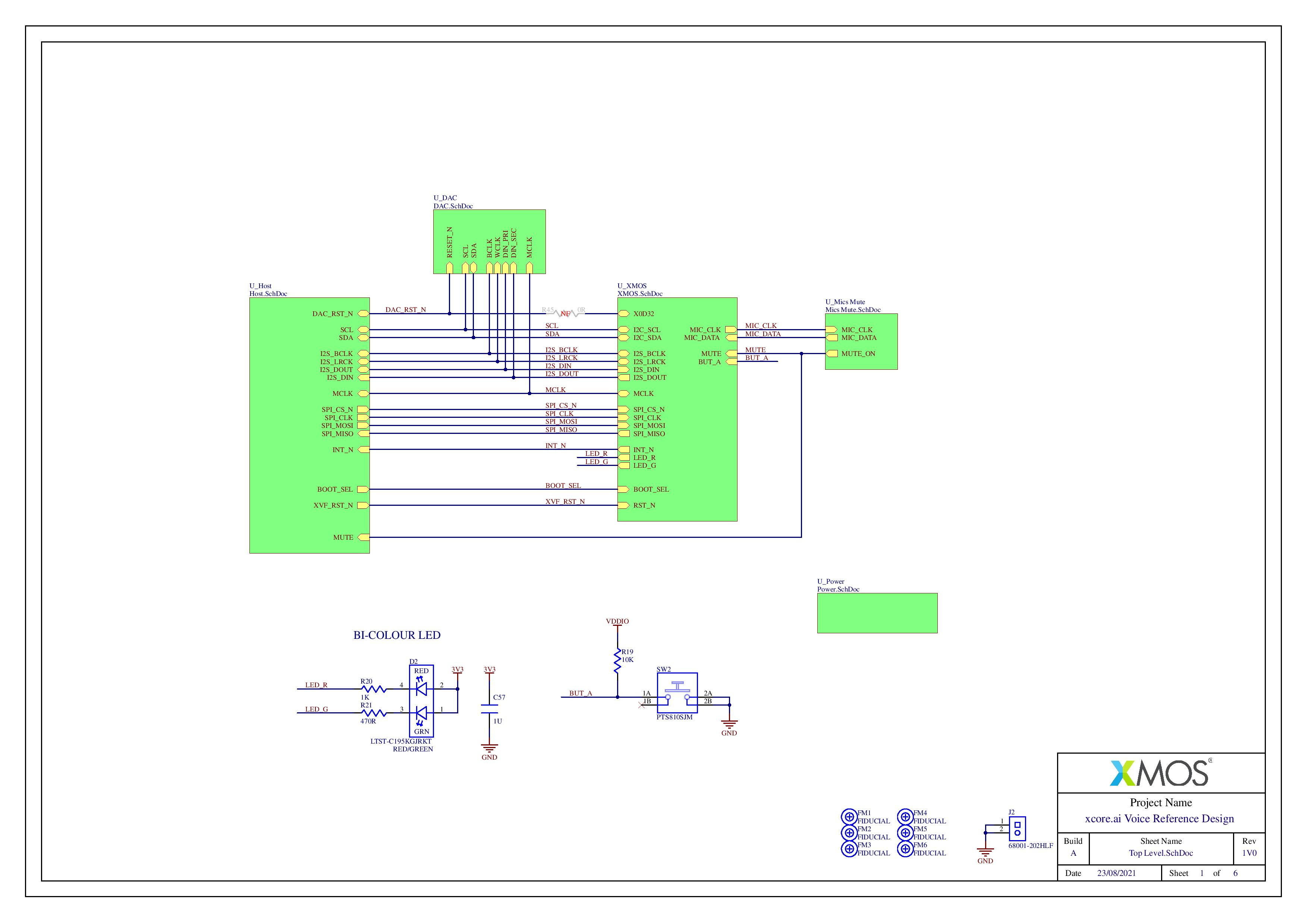The height and width of the screenshot is (924, 1308).
Task: Click the XVF_RST_N net label on wire
Action: pyautogui.click(x=565, y=502)
